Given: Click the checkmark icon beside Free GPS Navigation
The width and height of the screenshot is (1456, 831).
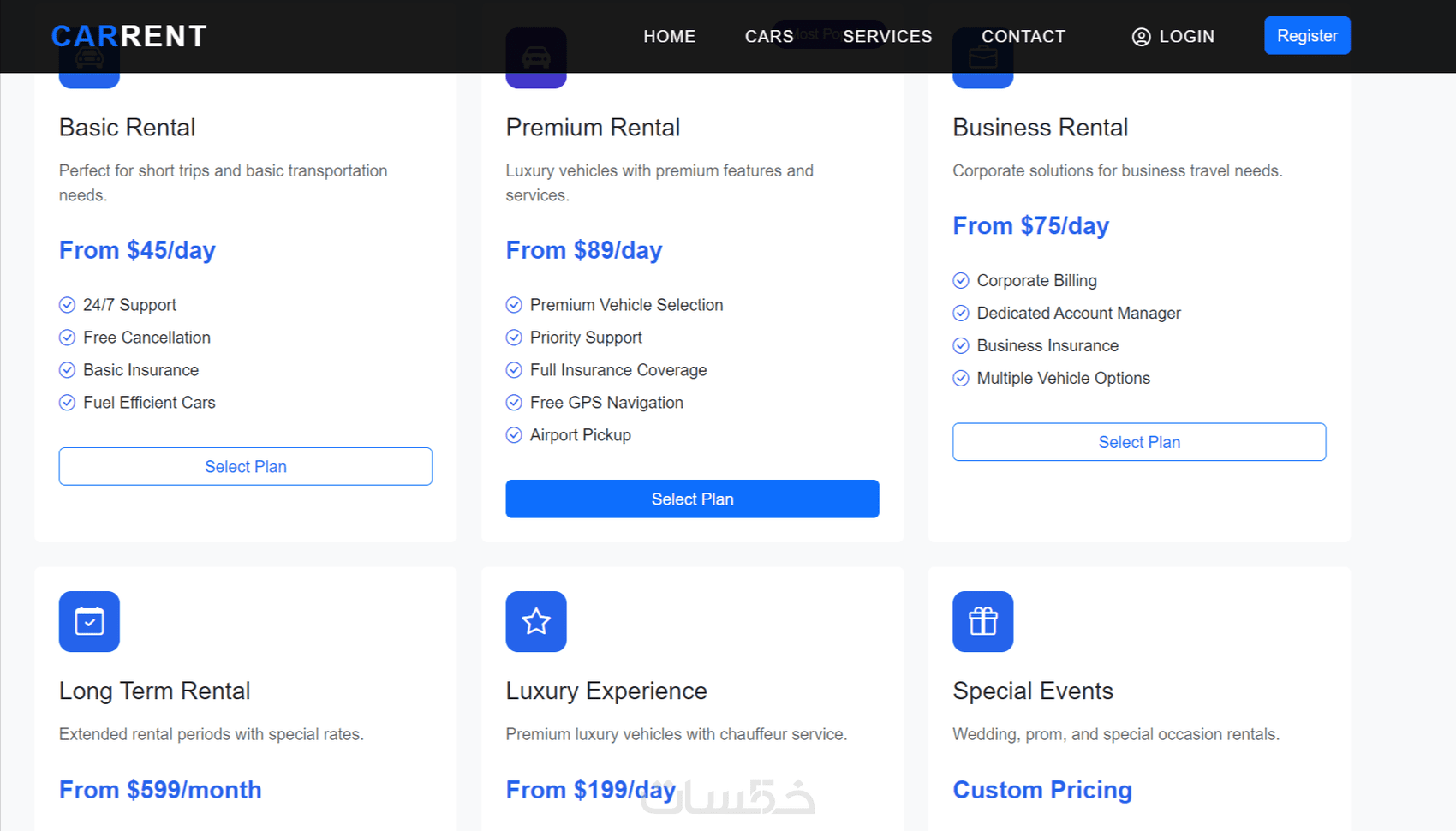Looking at the screenshot, I should click(x=514, y=403).
